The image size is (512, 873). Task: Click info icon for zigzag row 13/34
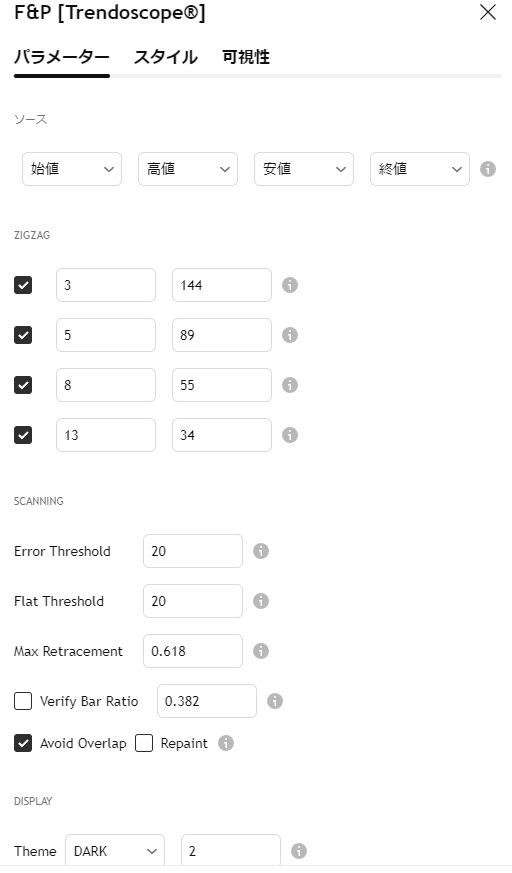click(289, 435)
